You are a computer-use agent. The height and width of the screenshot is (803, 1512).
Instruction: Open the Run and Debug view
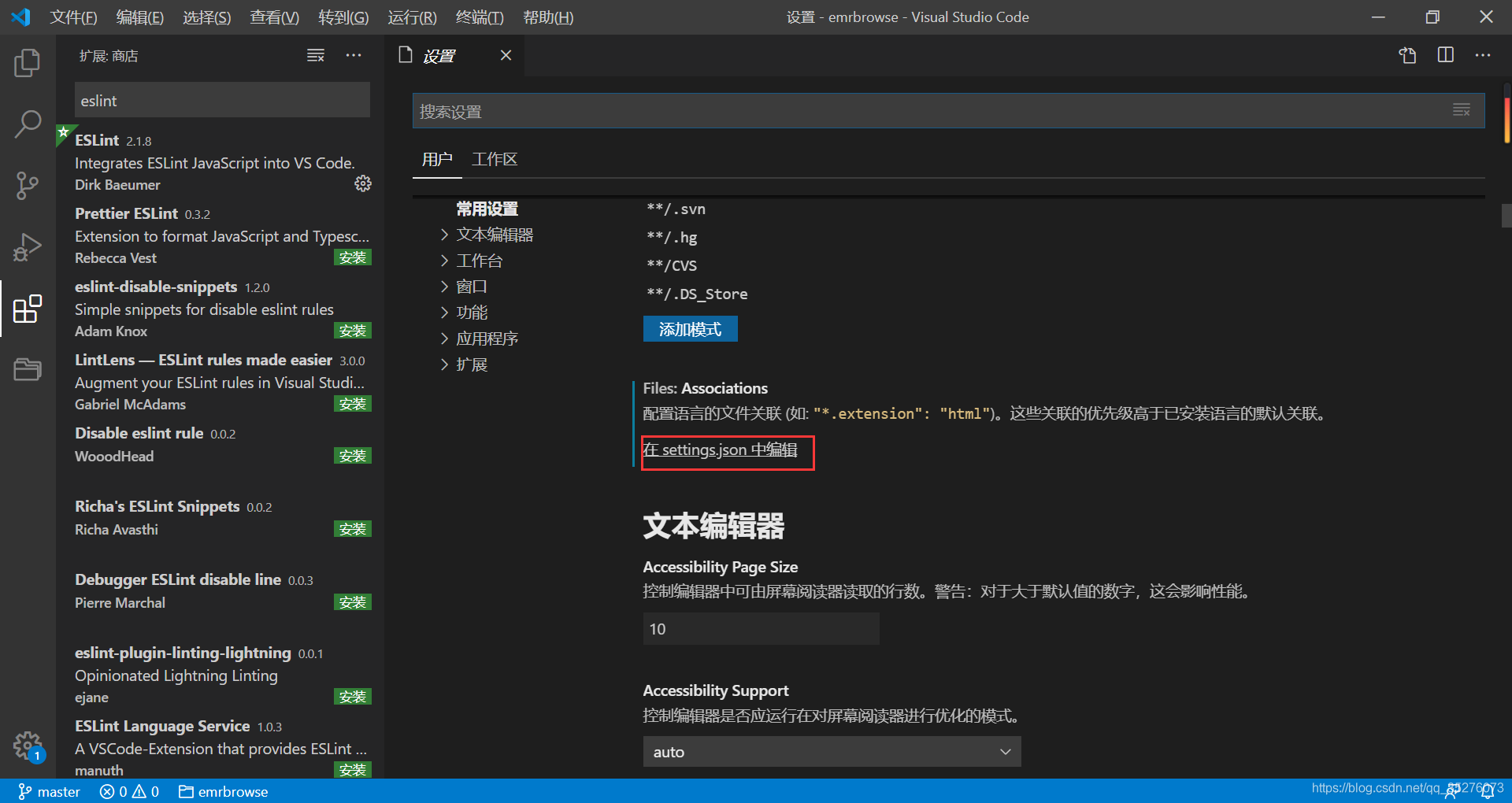(28, 247)
